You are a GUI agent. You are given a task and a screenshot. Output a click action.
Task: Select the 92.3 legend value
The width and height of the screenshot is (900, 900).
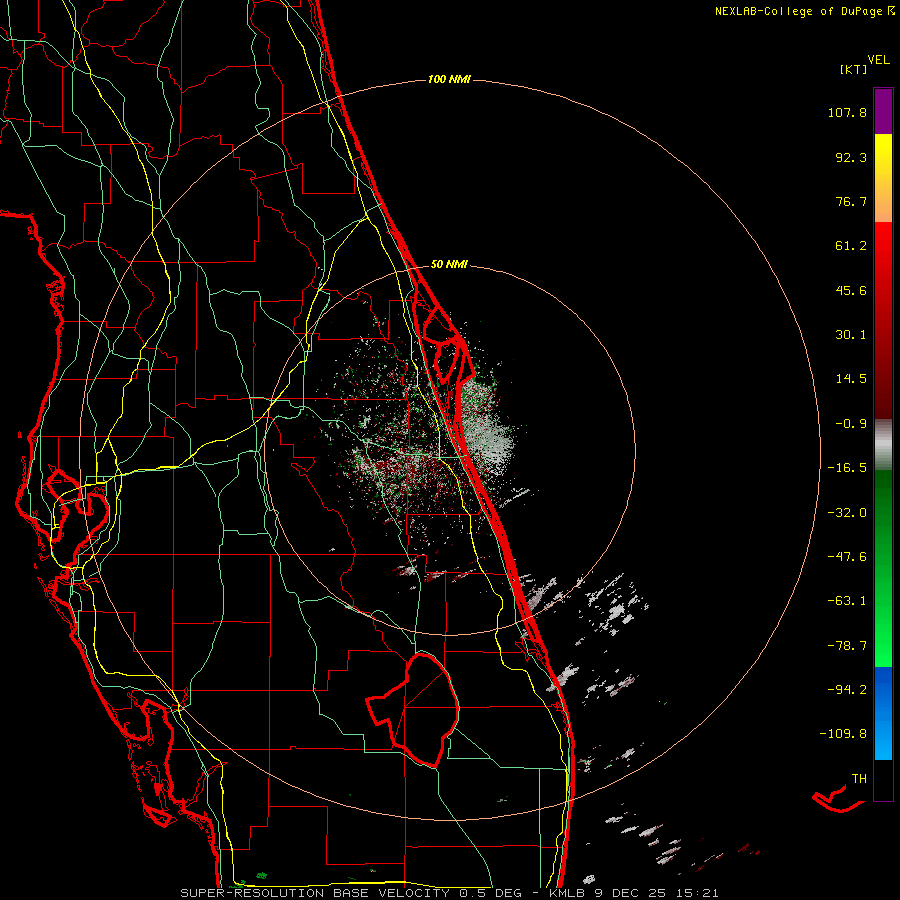click(851, 157)
